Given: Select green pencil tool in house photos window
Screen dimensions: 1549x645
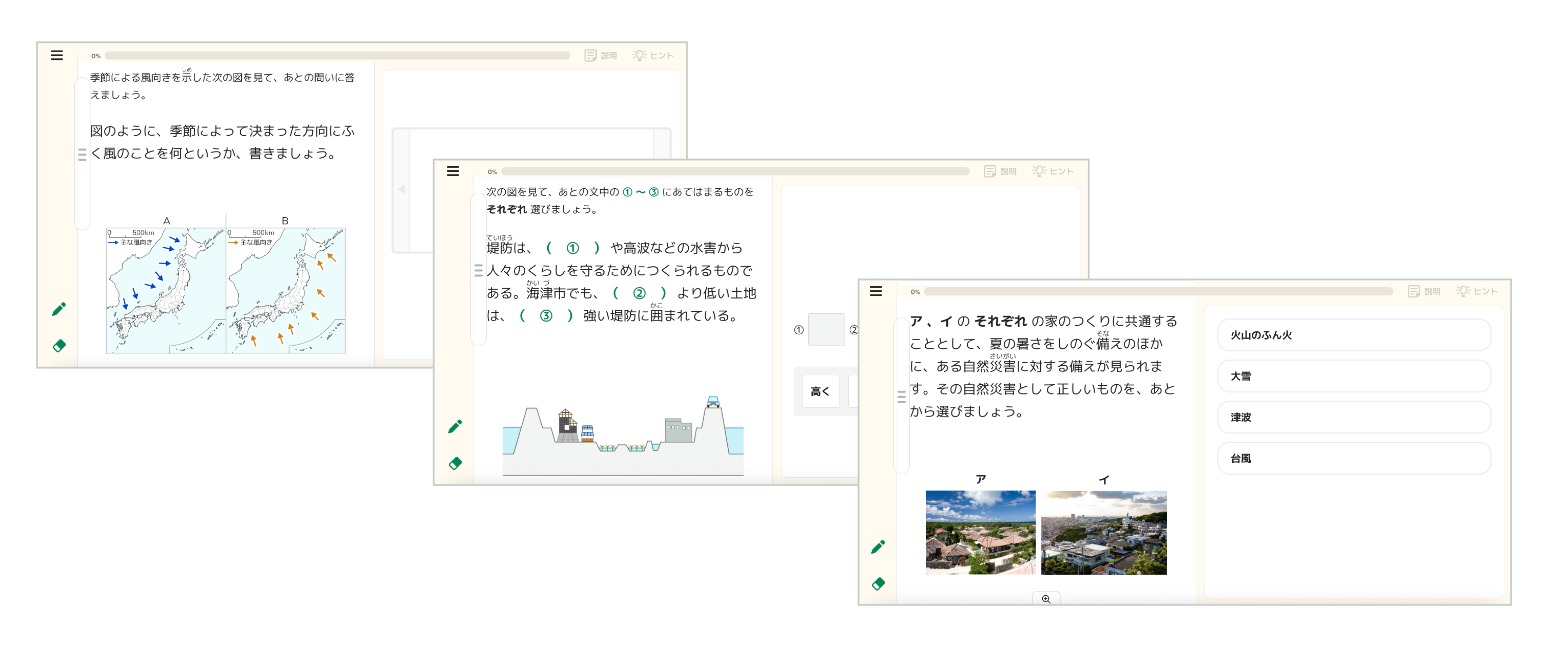Looking at the screenshot, I should click(878, 546).
